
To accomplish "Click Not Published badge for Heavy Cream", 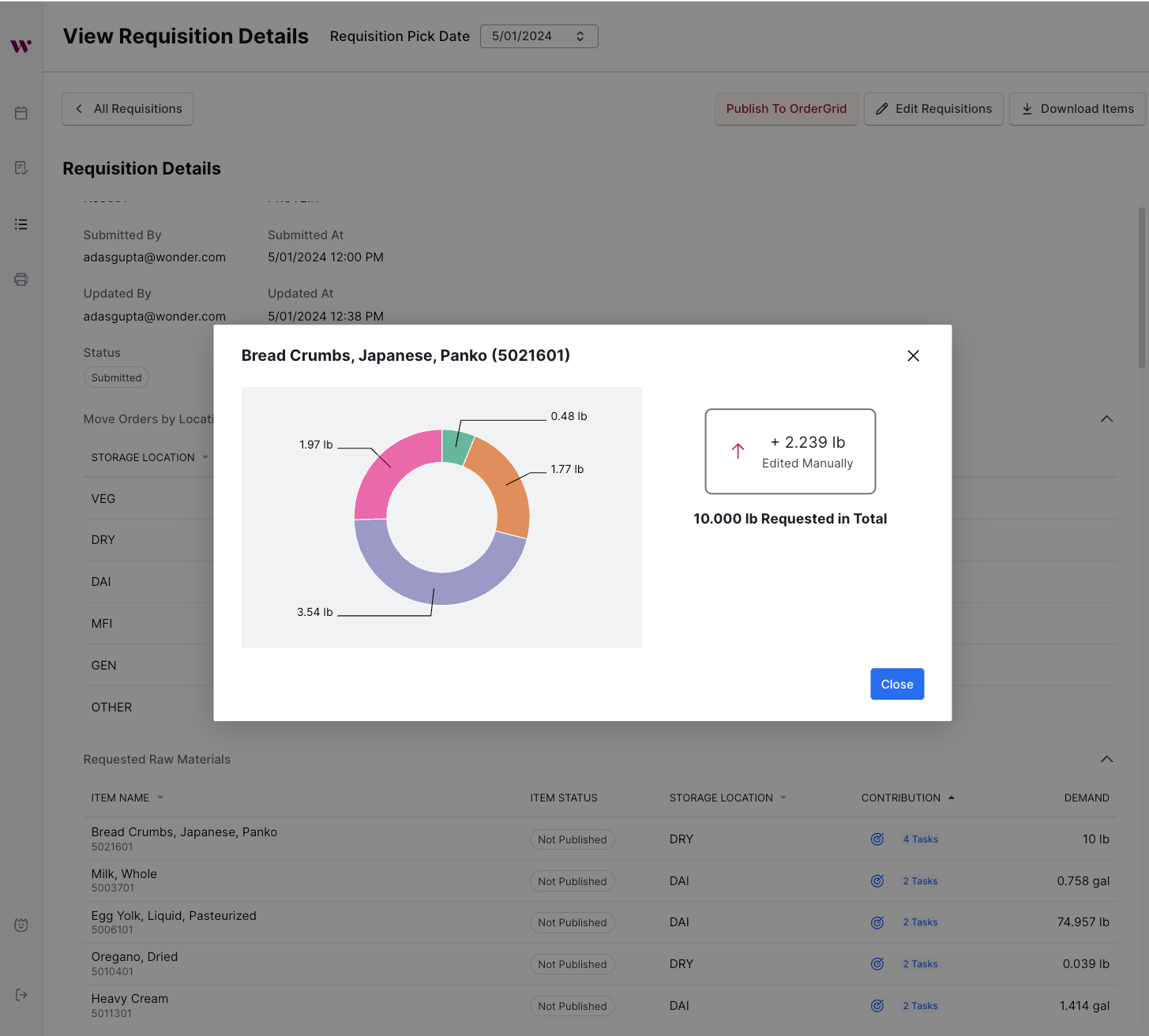I will [x=573, y=1007].
